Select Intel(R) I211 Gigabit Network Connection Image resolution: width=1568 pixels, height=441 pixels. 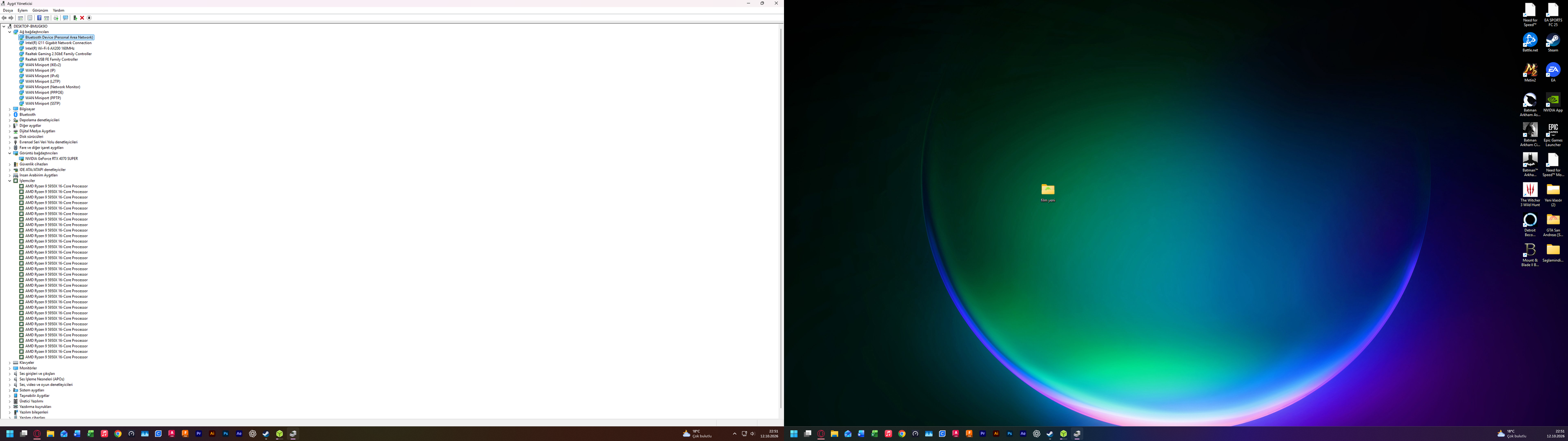58,42
